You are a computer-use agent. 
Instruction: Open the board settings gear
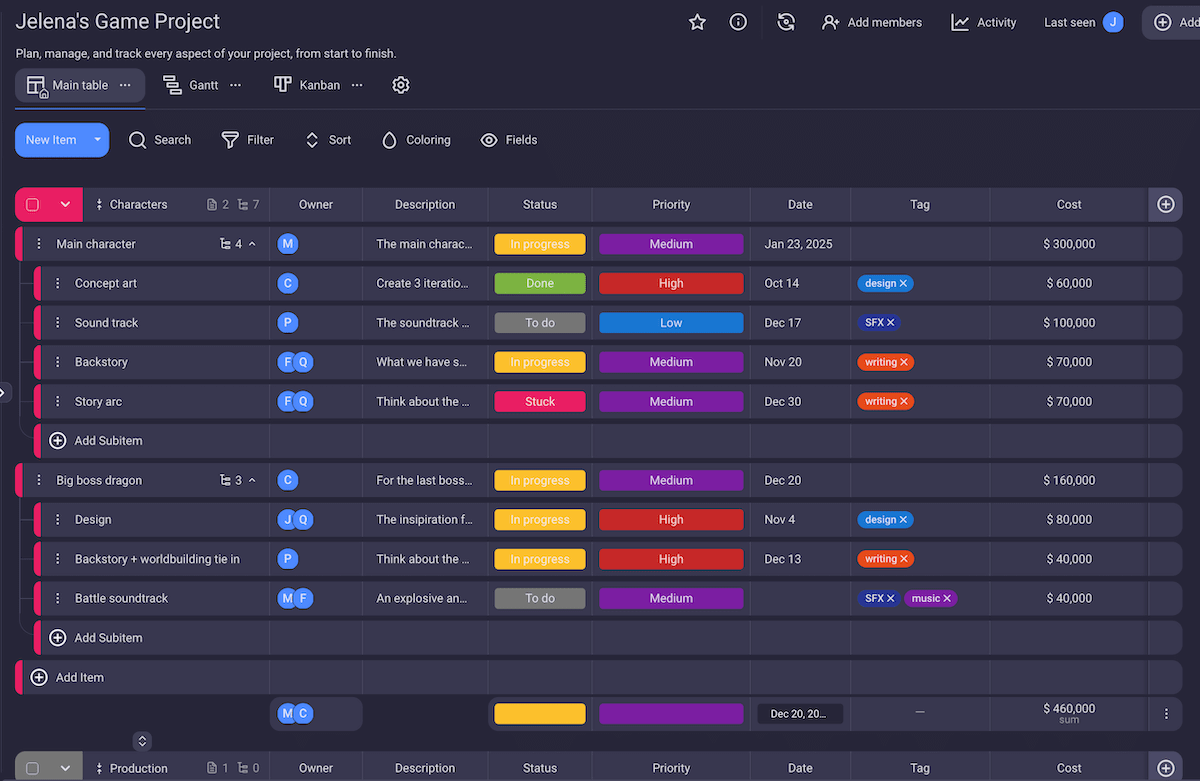click(x=401, y=85)
